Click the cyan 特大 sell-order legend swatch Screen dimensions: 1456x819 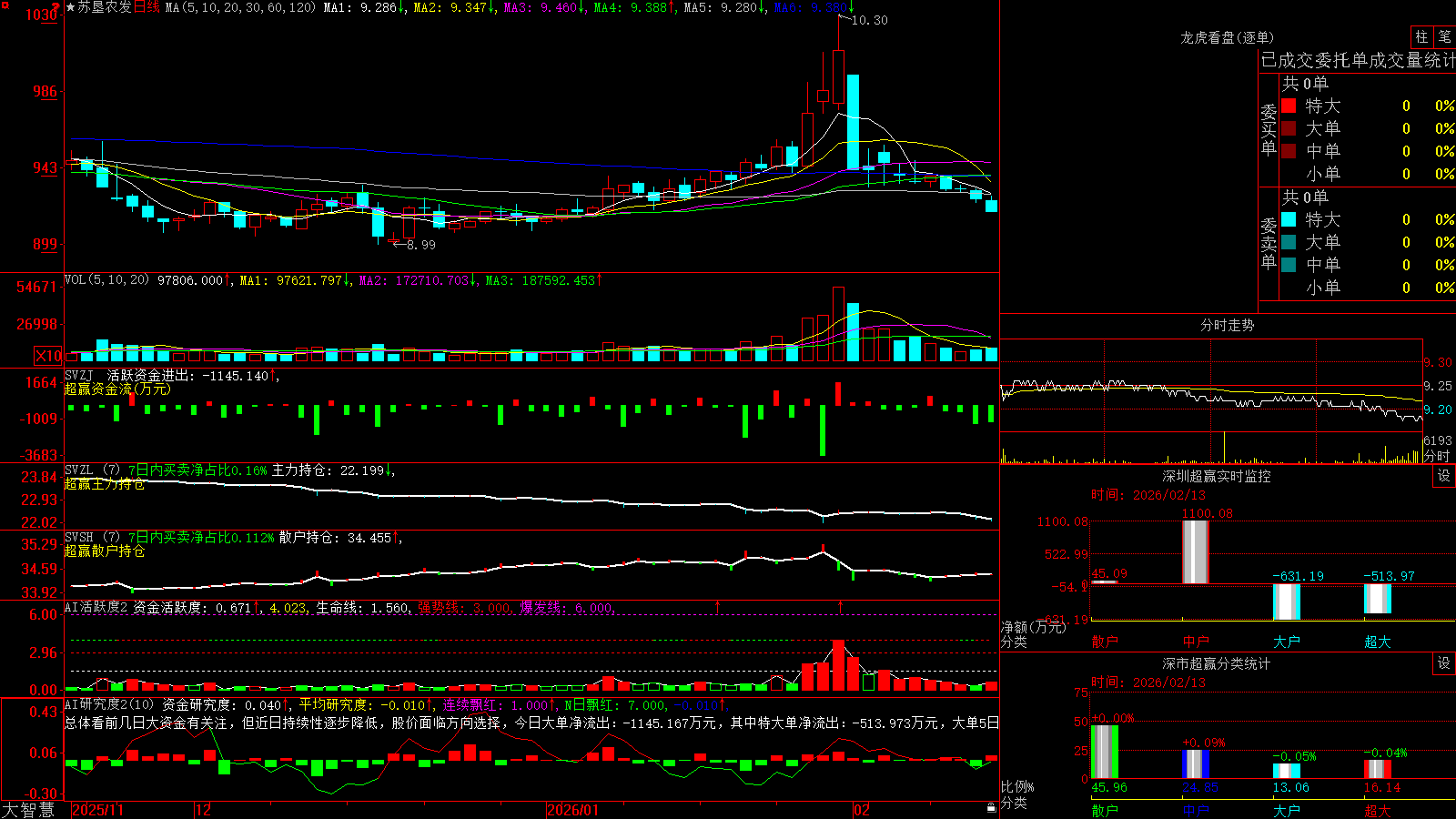click(1289, 219)
